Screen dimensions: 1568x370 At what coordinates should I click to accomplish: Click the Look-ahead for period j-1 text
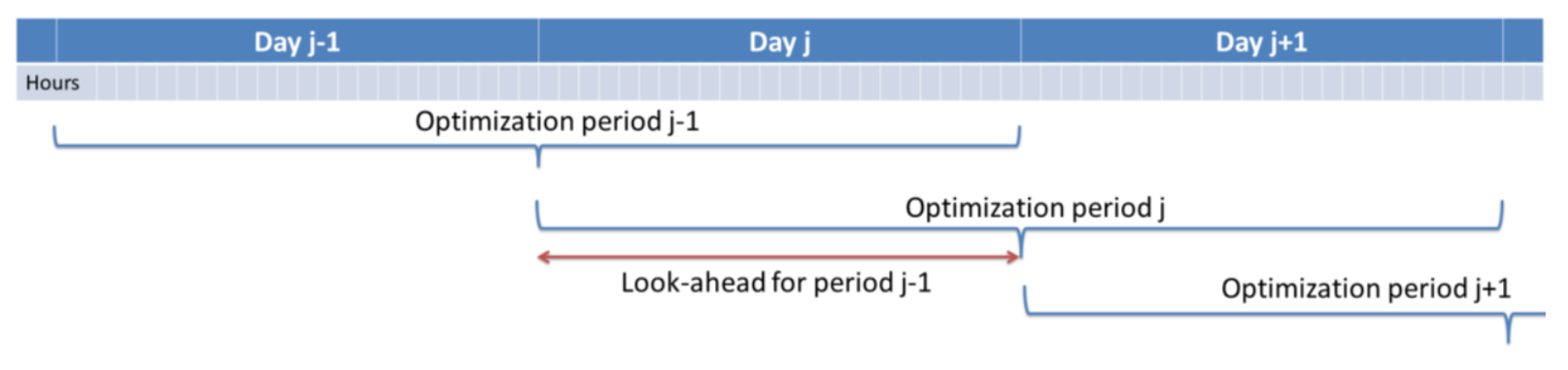776,283
